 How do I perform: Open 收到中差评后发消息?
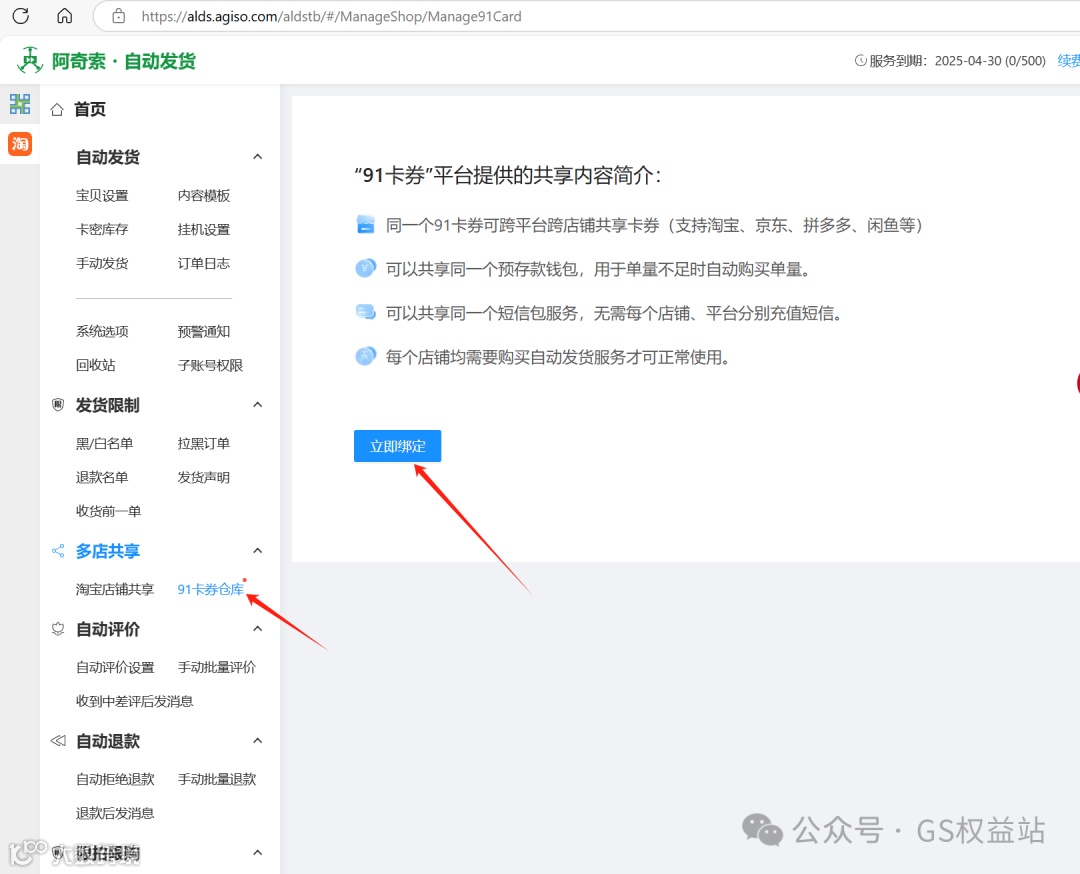[134, 701]
